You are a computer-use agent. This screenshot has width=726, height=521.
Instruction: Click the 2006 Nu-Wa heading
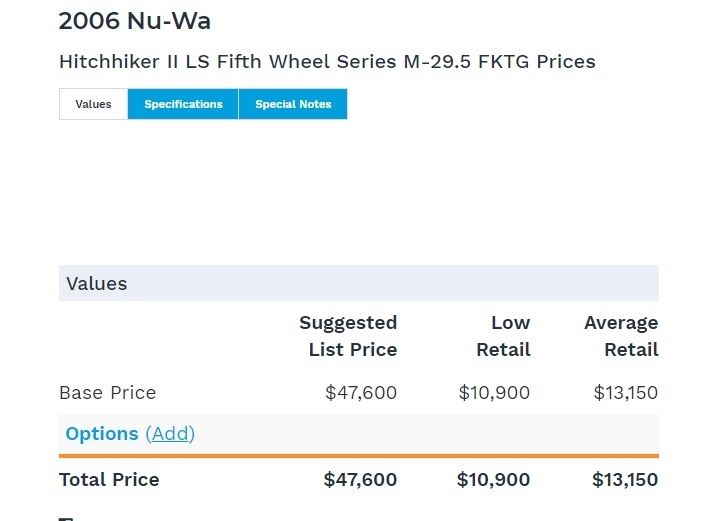pyautogui.click(x=135, y=21)
